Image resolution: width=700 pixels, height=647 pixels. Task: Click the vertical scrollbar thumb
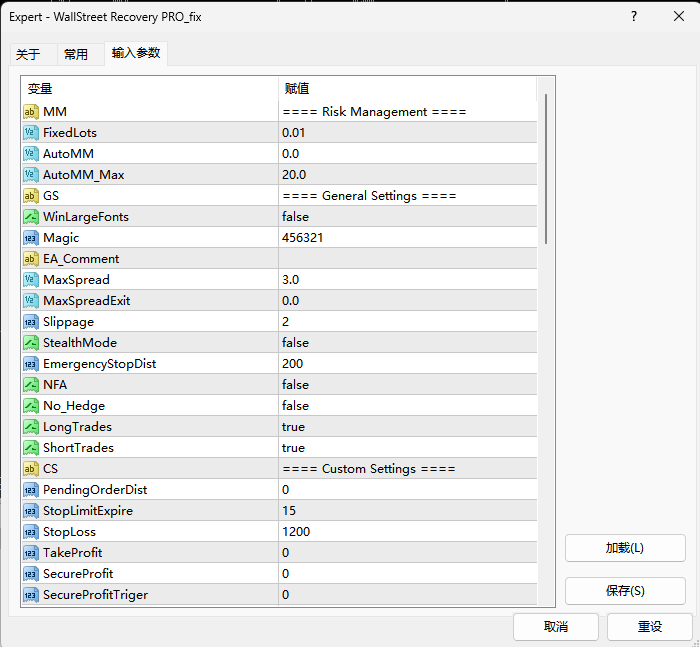546,169
